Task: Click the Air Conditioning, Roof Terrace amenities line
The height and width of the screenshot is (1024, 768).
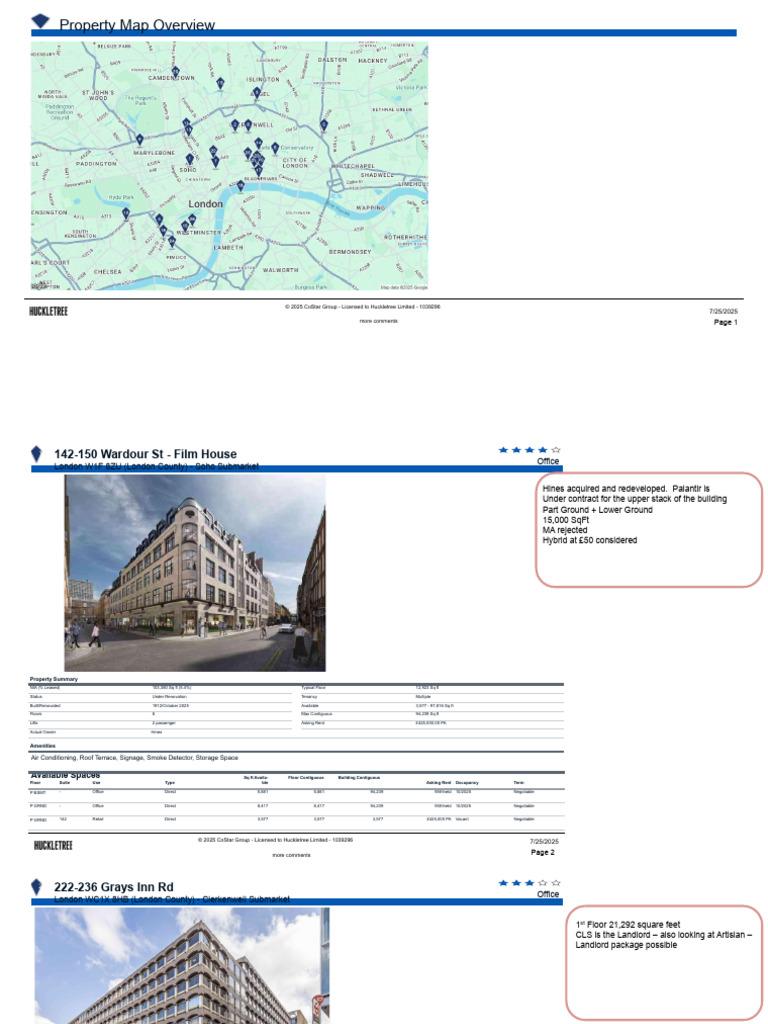Action: 135,758
